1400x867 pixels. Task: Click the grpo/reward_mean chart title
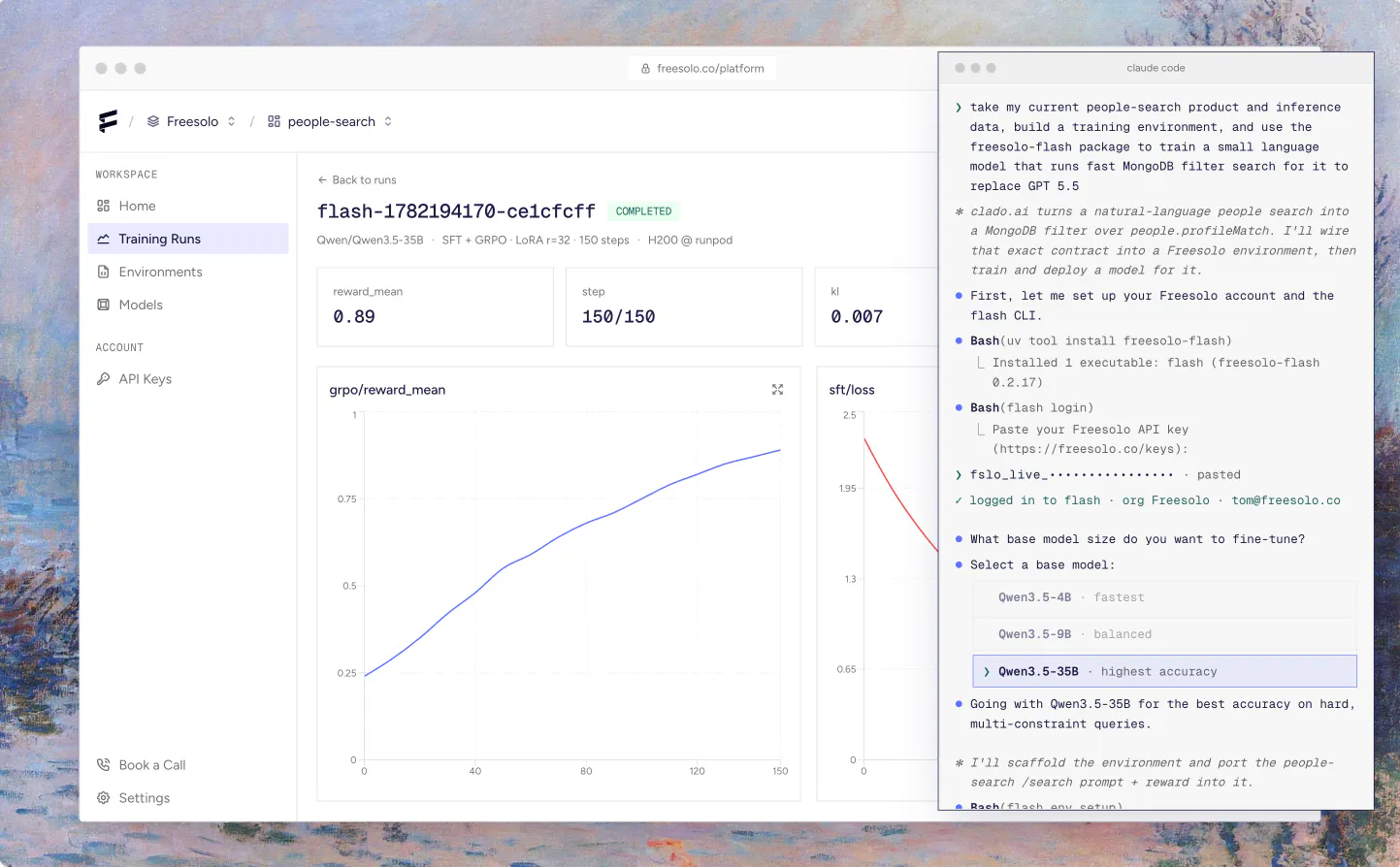tap(387, 390)
